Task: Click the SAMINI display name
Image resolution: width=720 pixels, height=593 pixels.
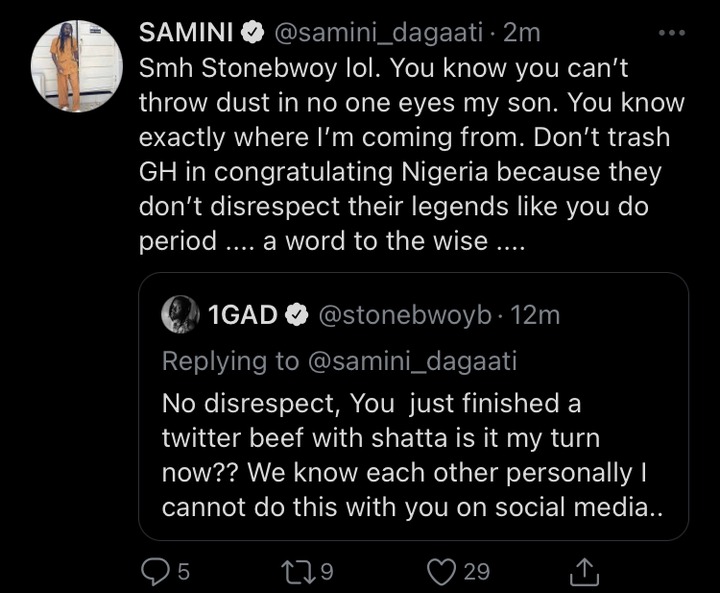Action: point(186,33)
